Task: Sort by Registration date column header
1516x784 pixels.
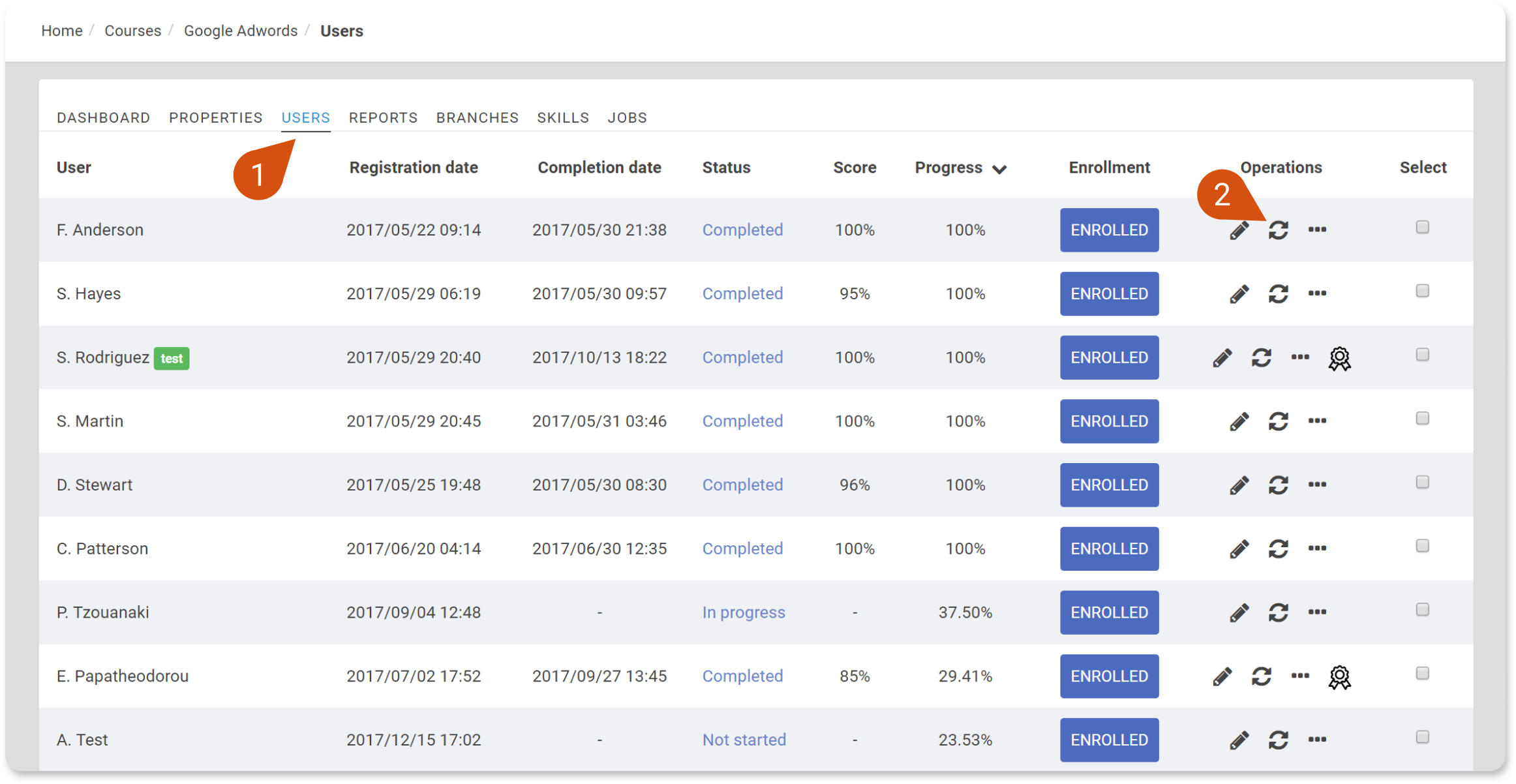Action: coord(414,168)
